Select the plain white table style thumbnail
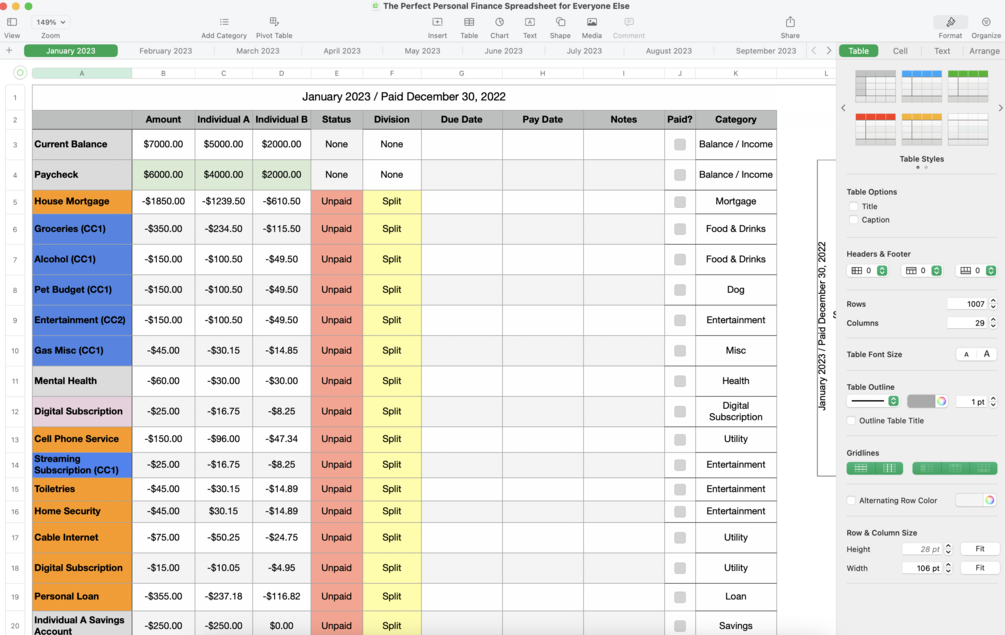The width and height of the screenshot is (1005, 635). 968,129
